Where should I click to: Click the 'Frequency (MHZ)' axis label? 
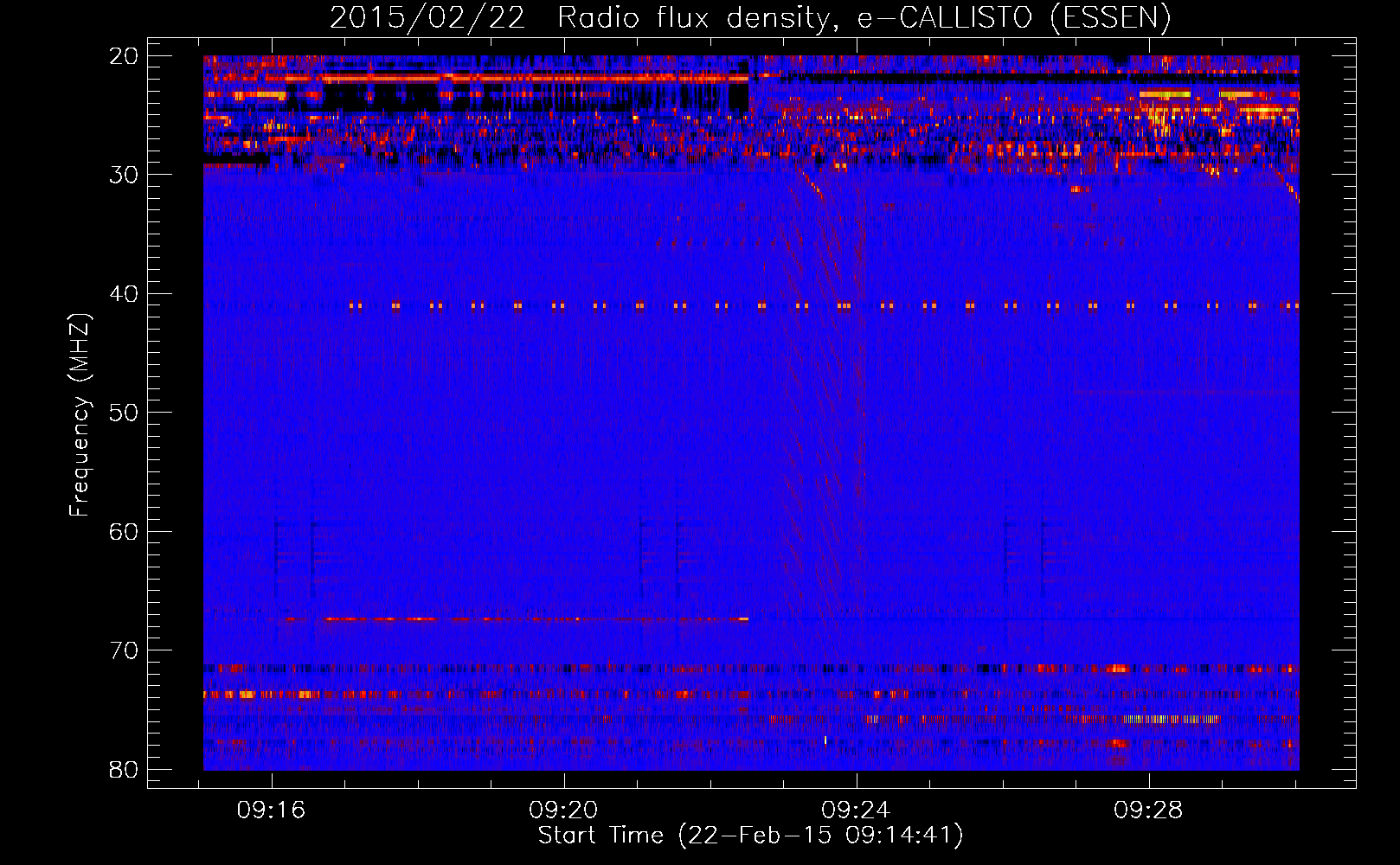[80, 415]
